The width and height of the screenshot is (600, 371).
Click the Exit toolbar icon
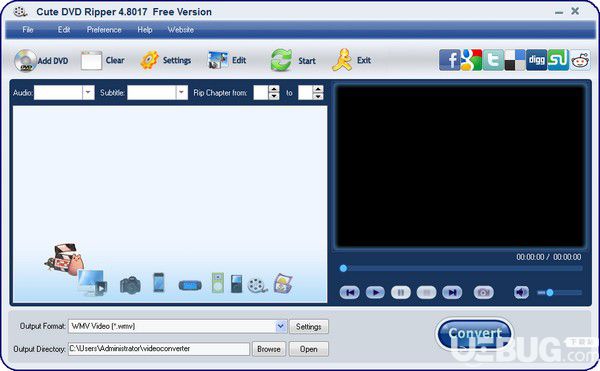[x=351, y=60]
